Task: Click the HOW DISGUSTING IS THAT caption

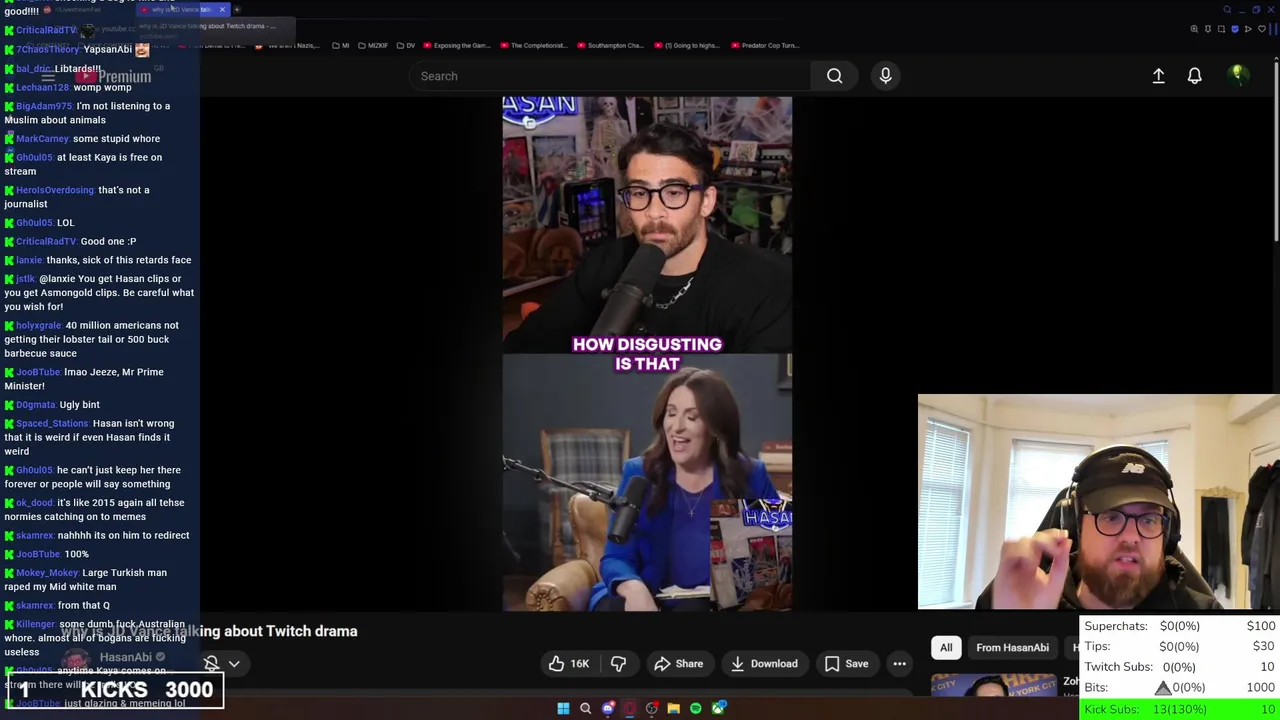Action: point(647,354)
